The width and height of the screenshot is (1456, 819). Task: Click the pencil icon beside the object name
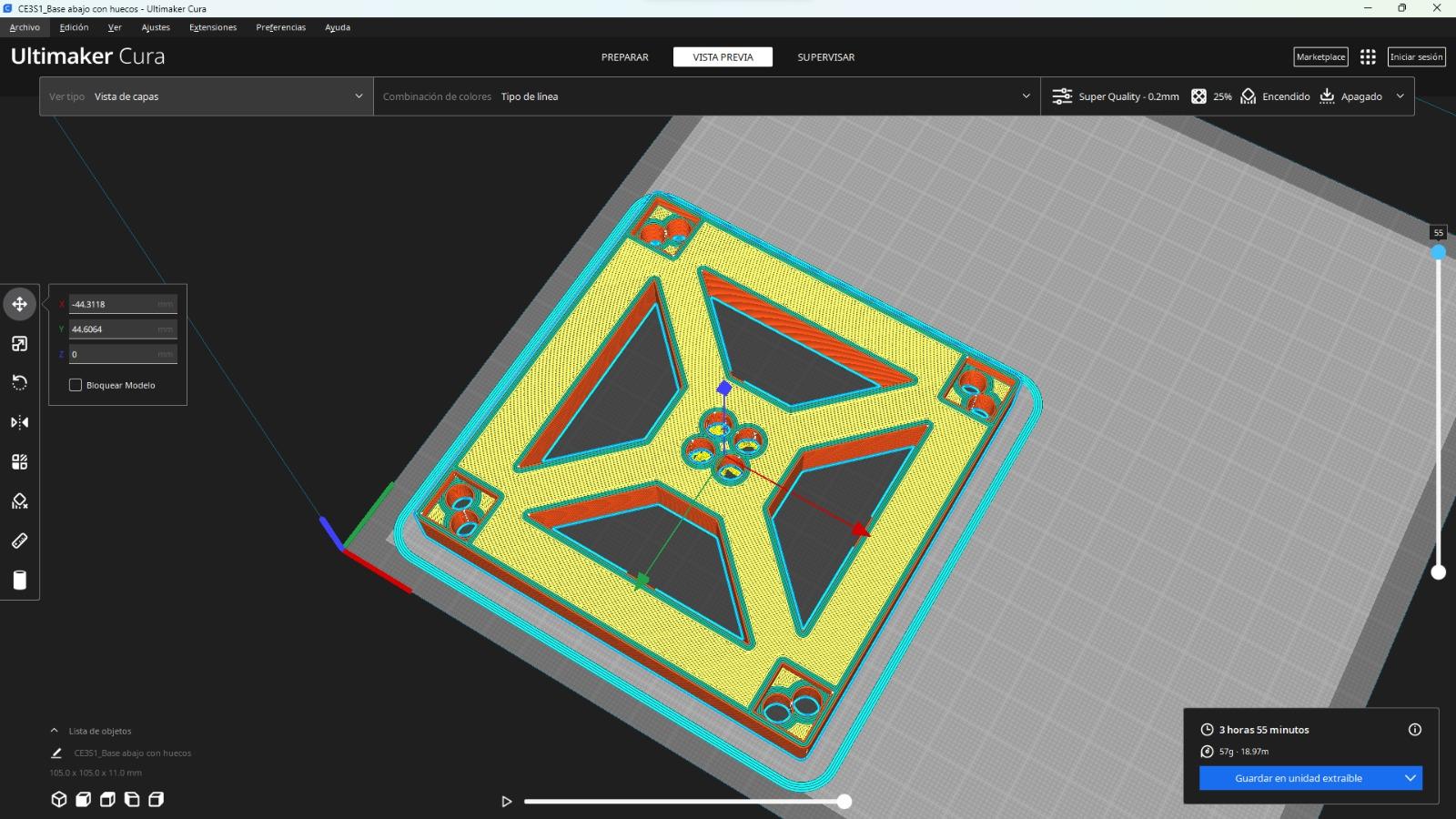[x=56, y=753]
